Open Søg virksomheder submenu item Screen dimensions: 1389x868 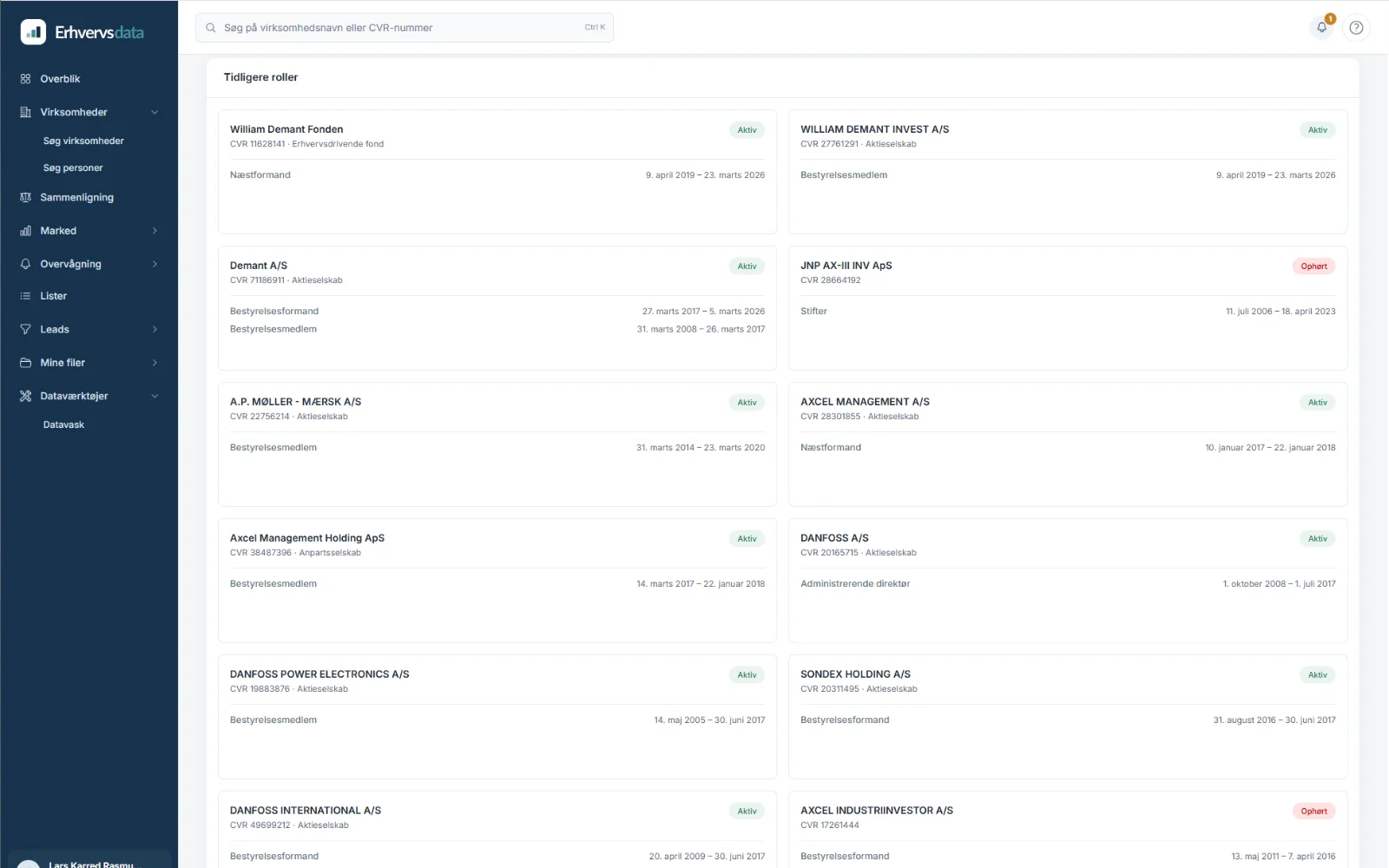pos(83,141)
